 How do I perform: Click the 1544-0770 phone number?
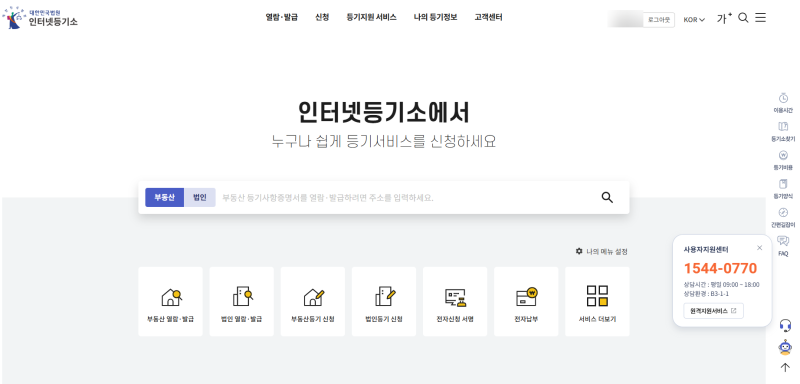720,268
